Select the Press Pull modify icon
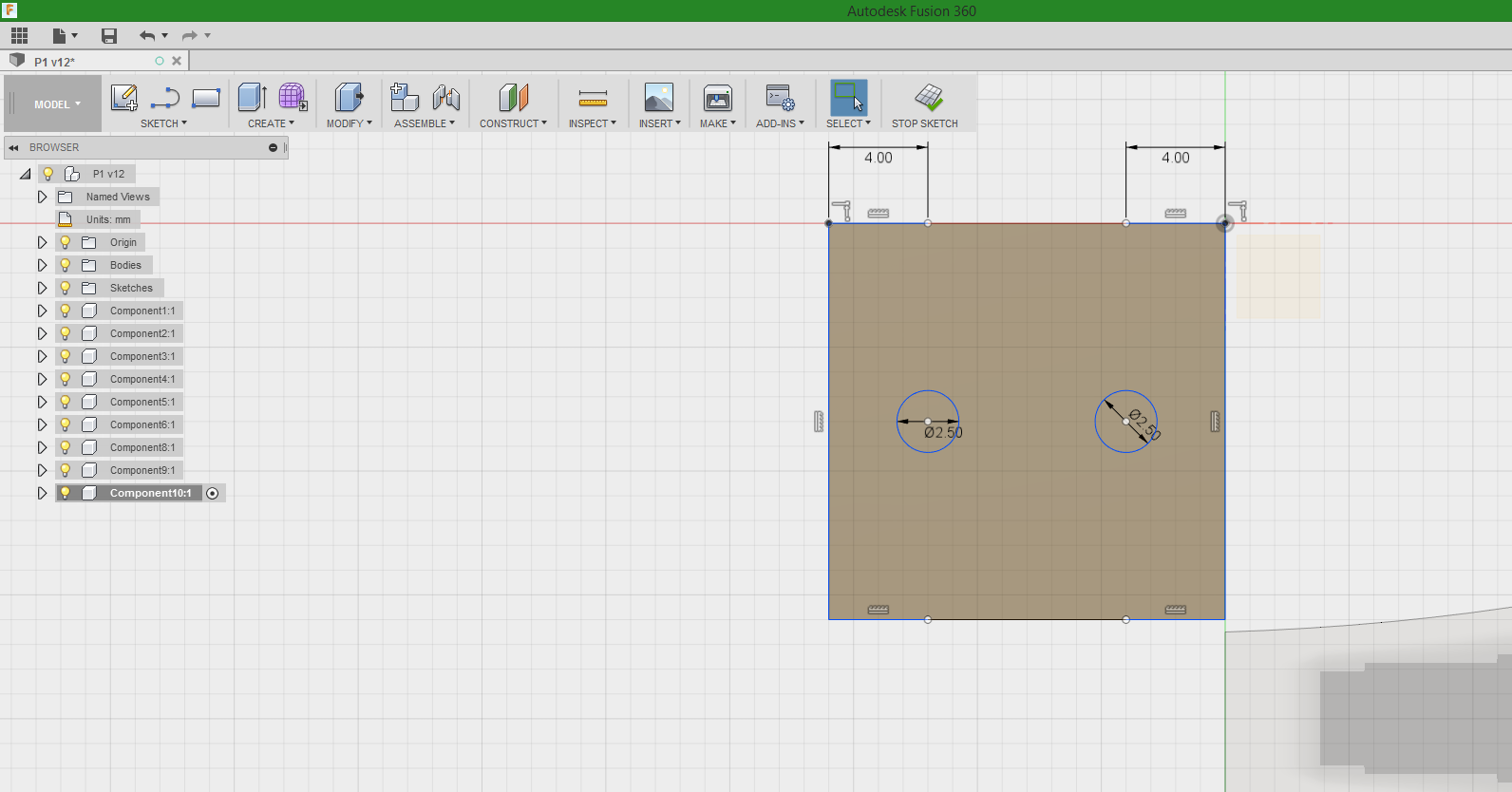This screenshot has height=792, width=1512. coord(349,98)
